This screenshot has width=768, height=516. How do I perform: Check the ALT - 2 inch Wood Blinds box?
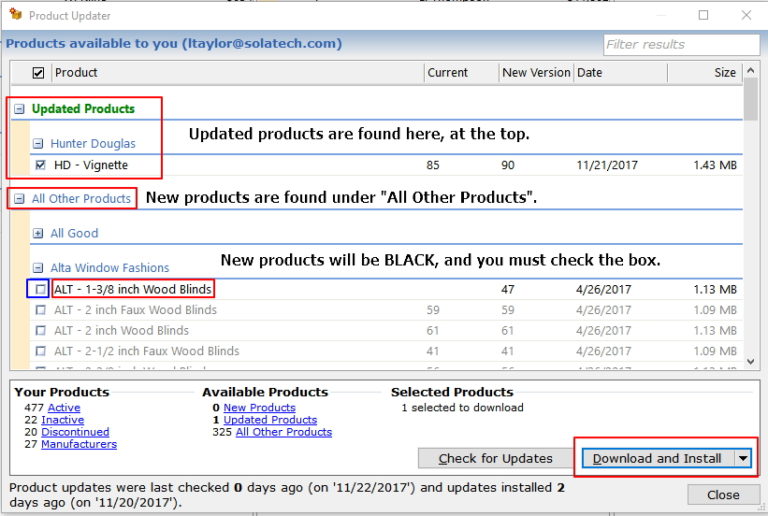(x=41, y=330)
